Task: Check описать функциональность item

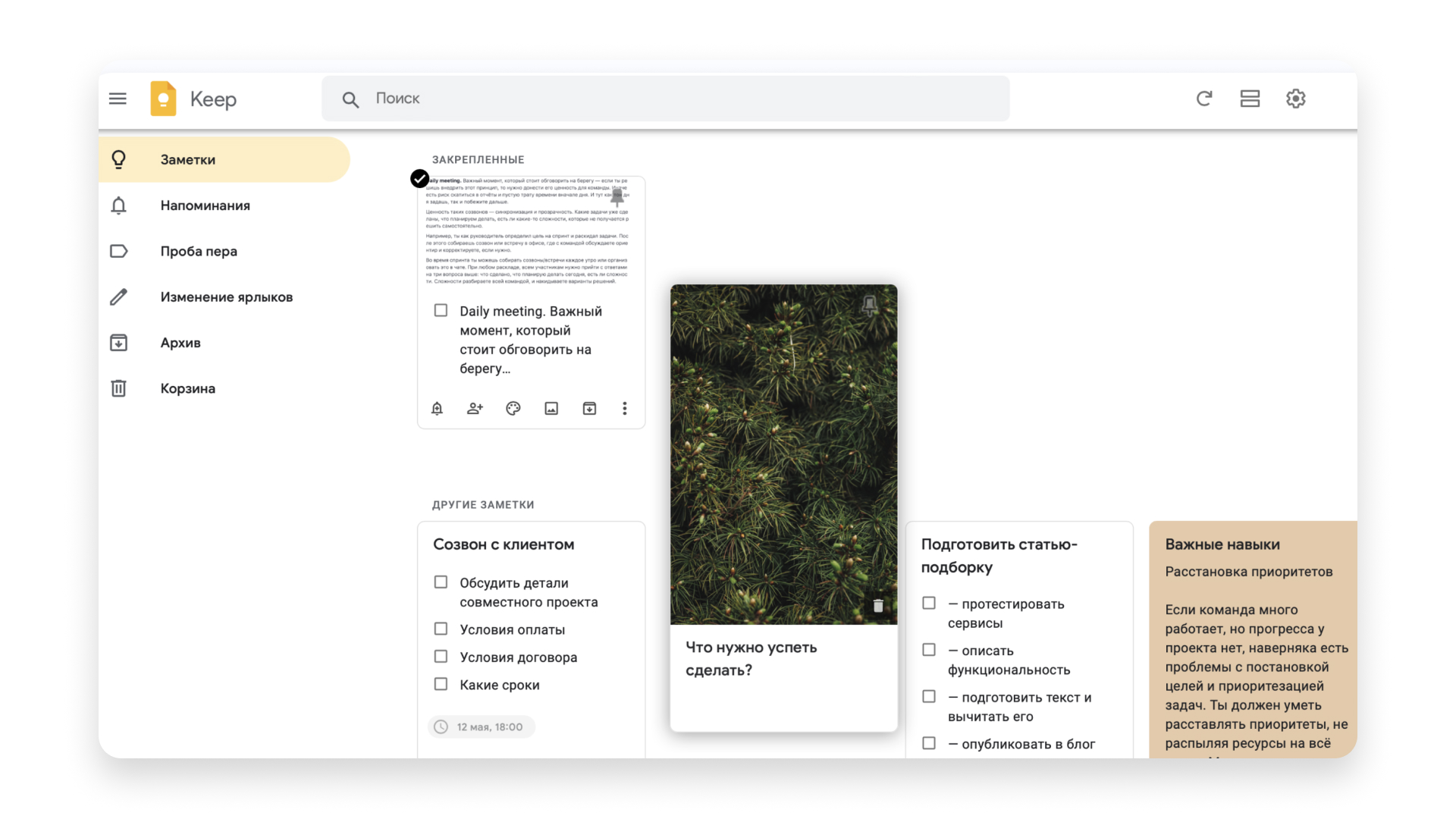Action: click(929, 650)
